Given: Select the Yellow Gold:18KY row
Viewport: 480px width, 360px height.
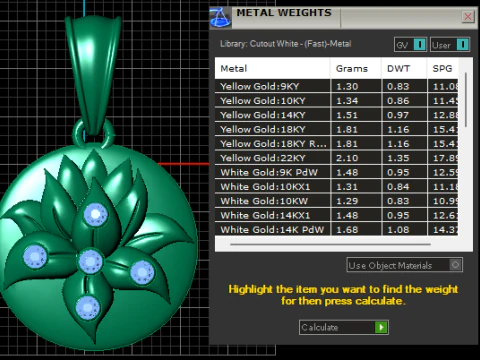Looking at the screenshot, I should click(336, 129).
